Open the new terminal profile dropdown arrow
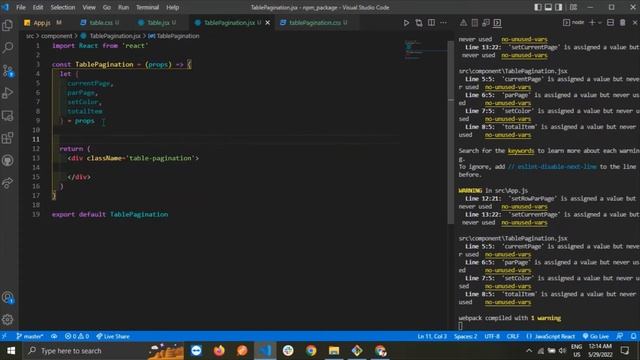The image size is (640, 360). 600,23
